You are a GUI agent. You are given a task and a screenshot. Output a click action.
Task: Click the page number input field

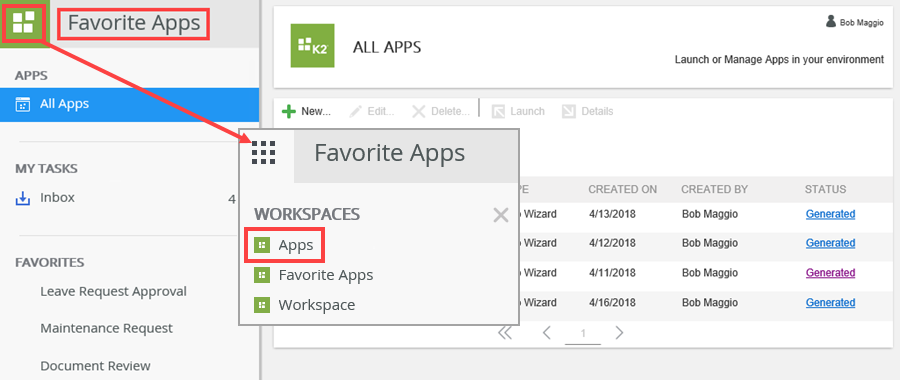[583, 334]
